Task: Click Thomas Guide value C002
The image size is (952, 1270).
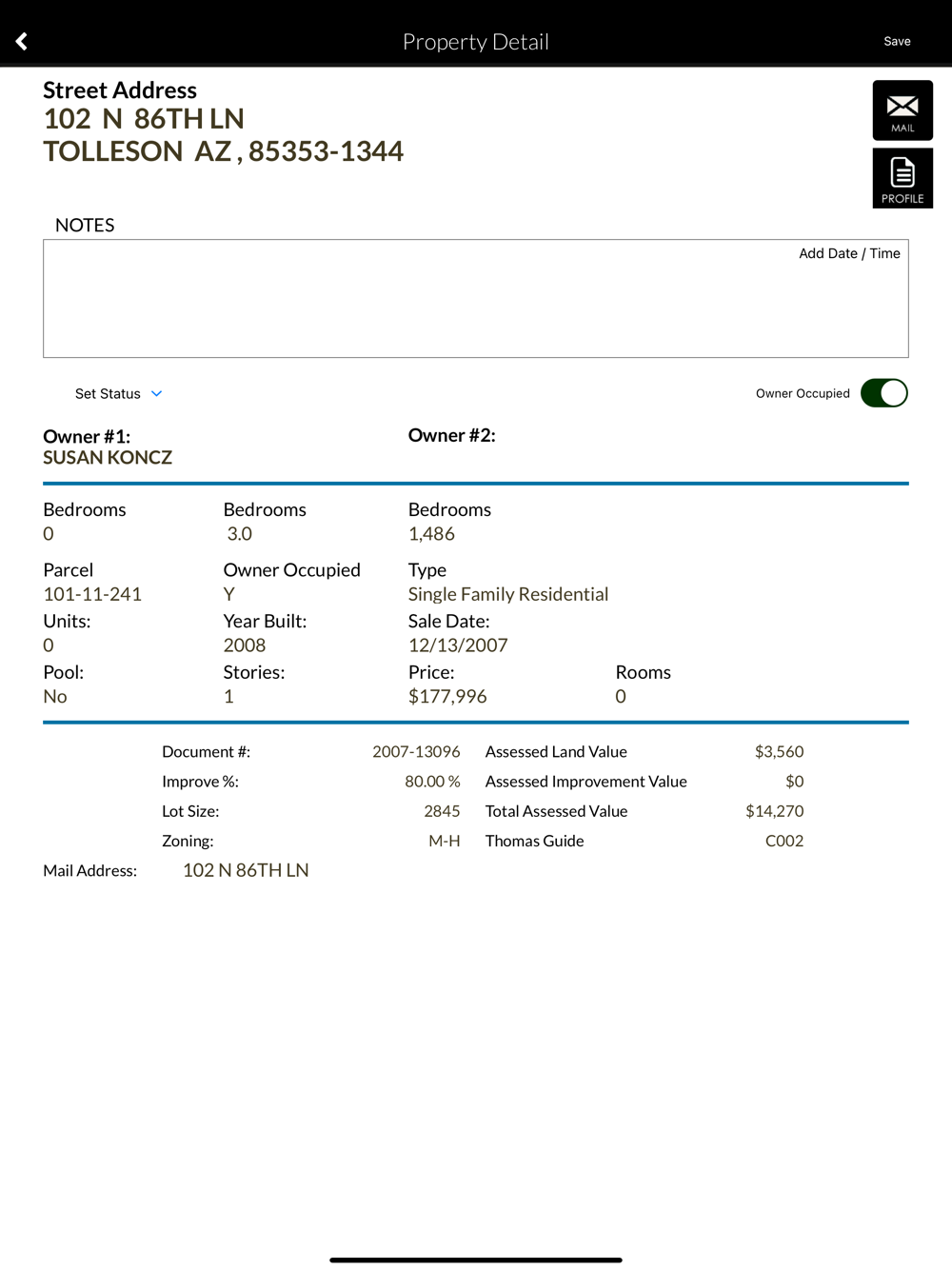Action: click(784, 841)
